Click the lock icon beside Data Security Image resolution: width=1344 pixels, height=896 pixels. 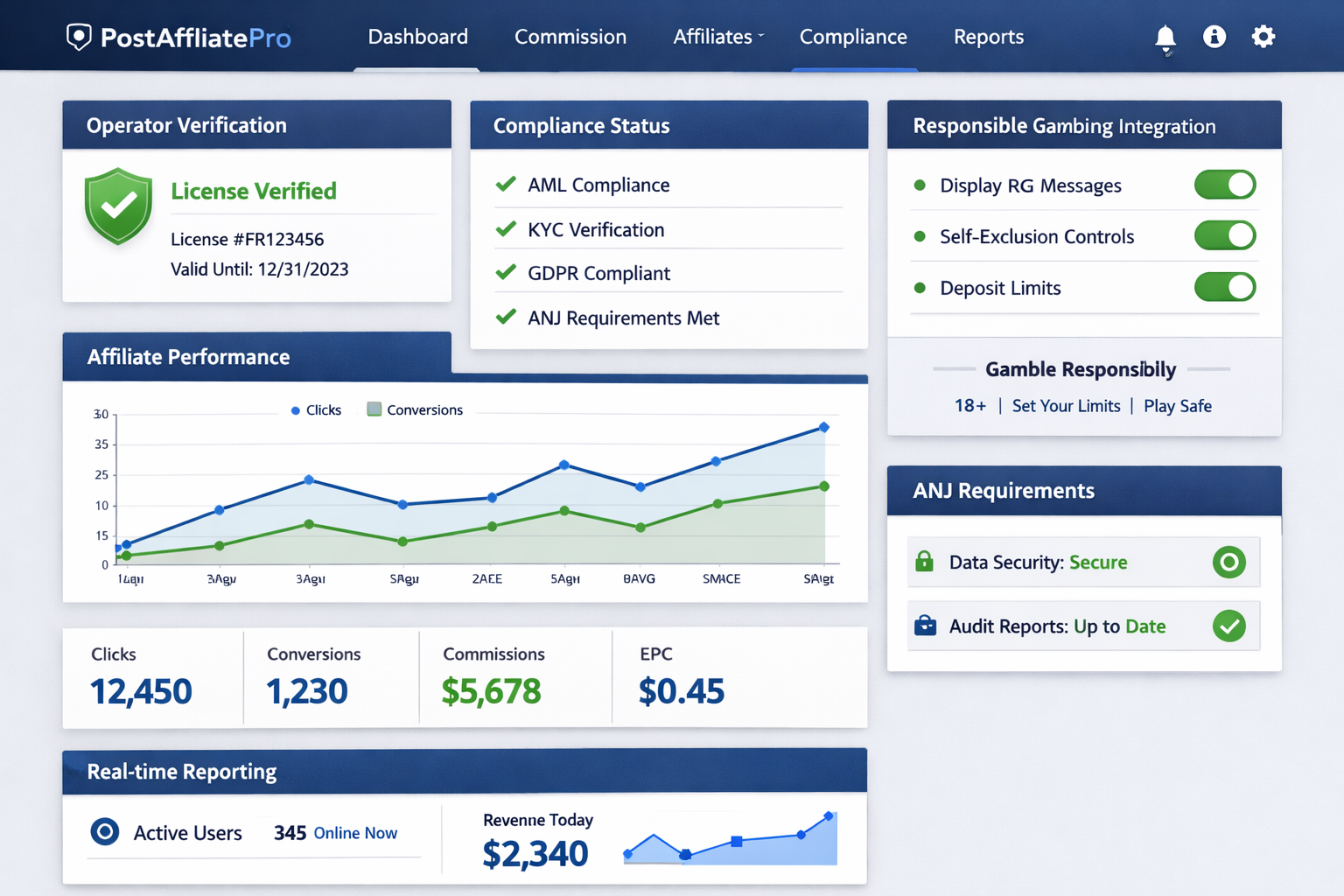tap(925, 562)
